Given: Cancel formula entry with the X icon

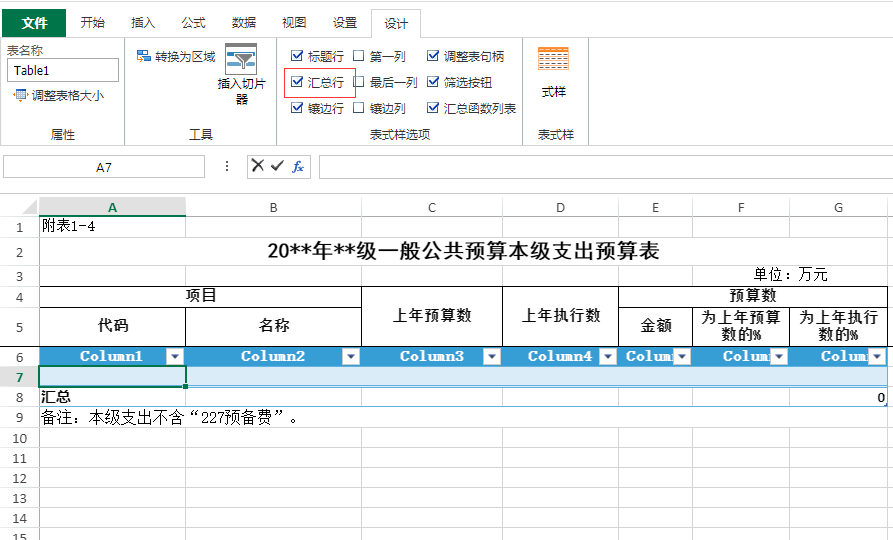Looking at the screenshot, I should (257, 166).
